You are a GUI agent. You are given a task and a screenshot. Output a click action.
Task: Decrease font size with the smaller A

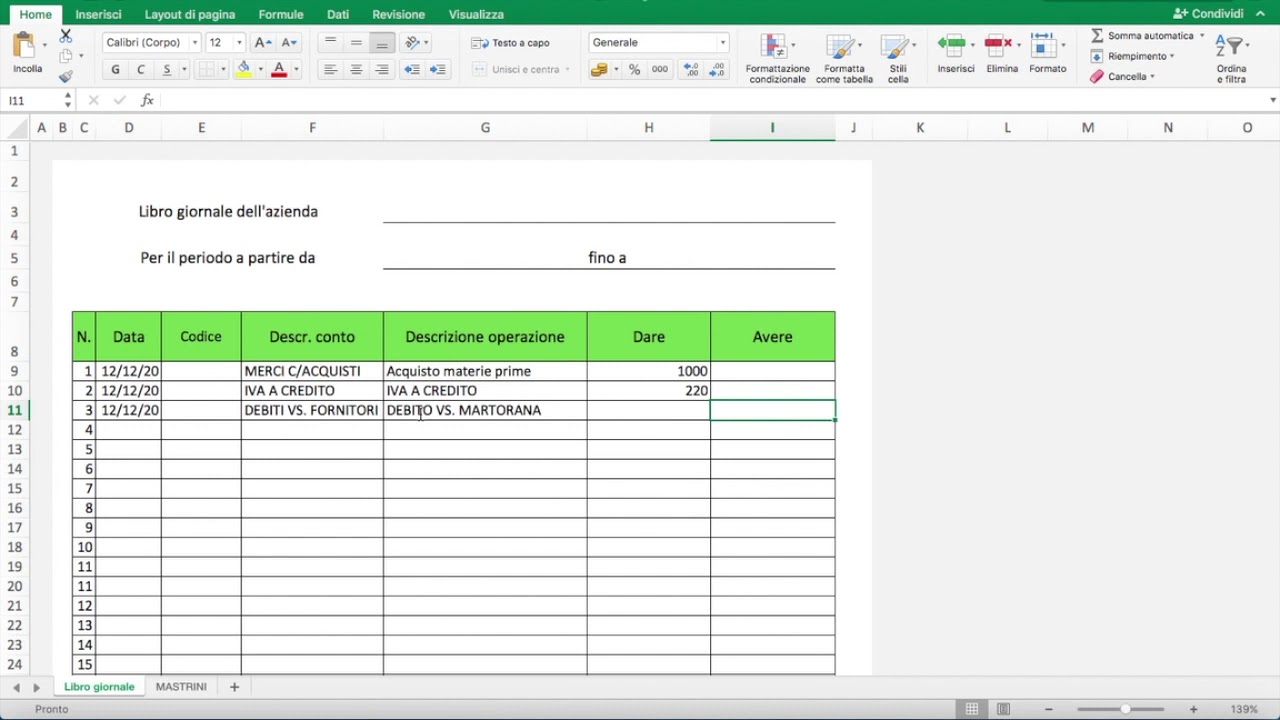(x=289, y=43)
